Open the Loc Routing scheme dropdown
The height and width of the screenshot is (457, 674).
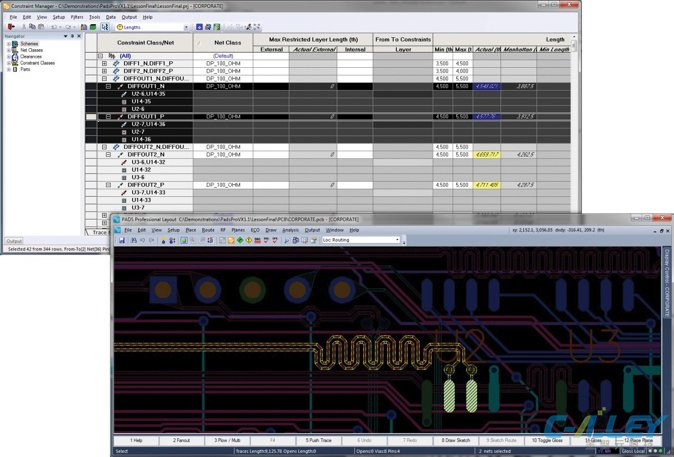point(397,240)
